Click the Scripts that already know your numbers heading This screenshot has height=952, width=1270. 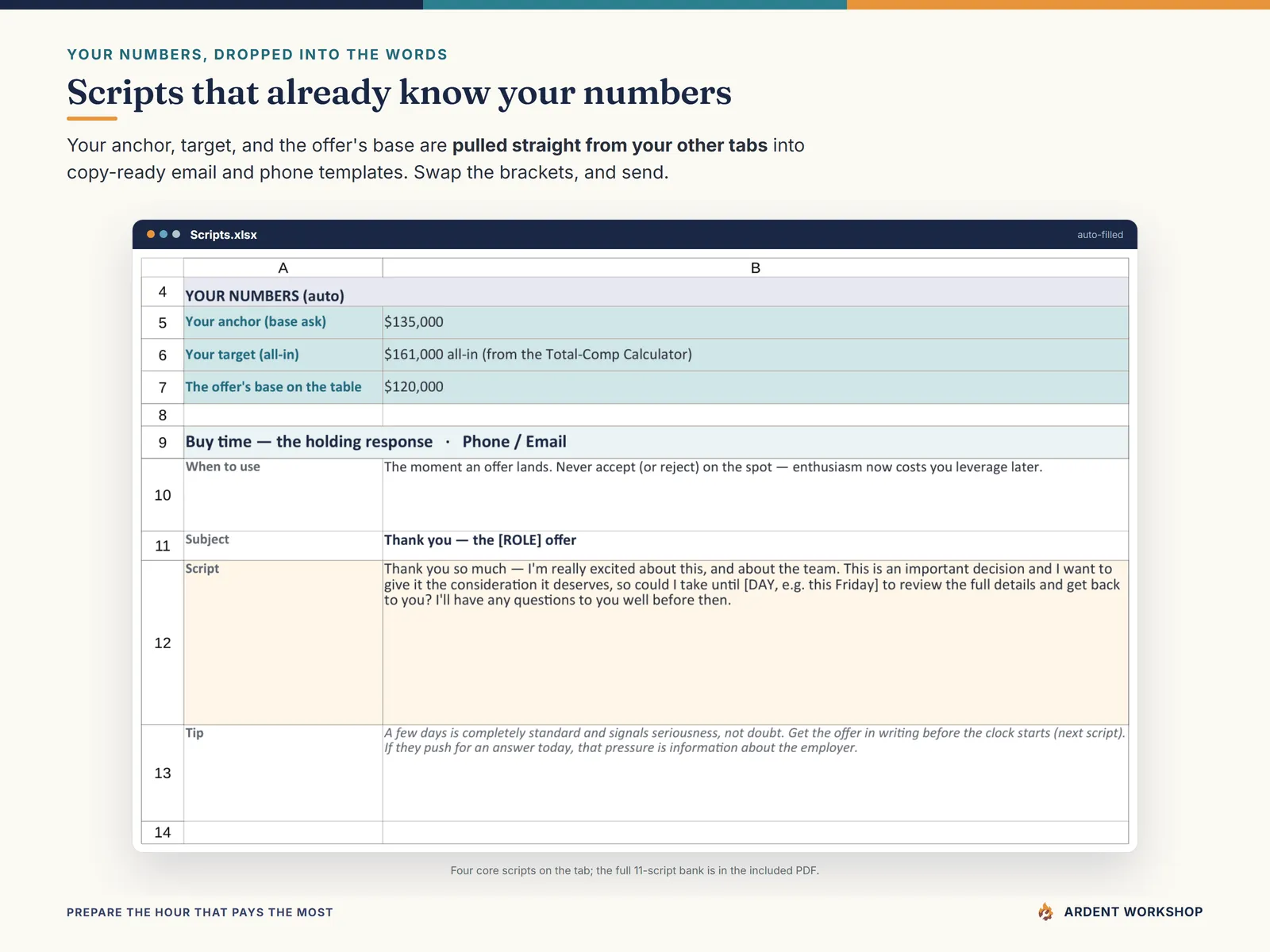point(399,93)
